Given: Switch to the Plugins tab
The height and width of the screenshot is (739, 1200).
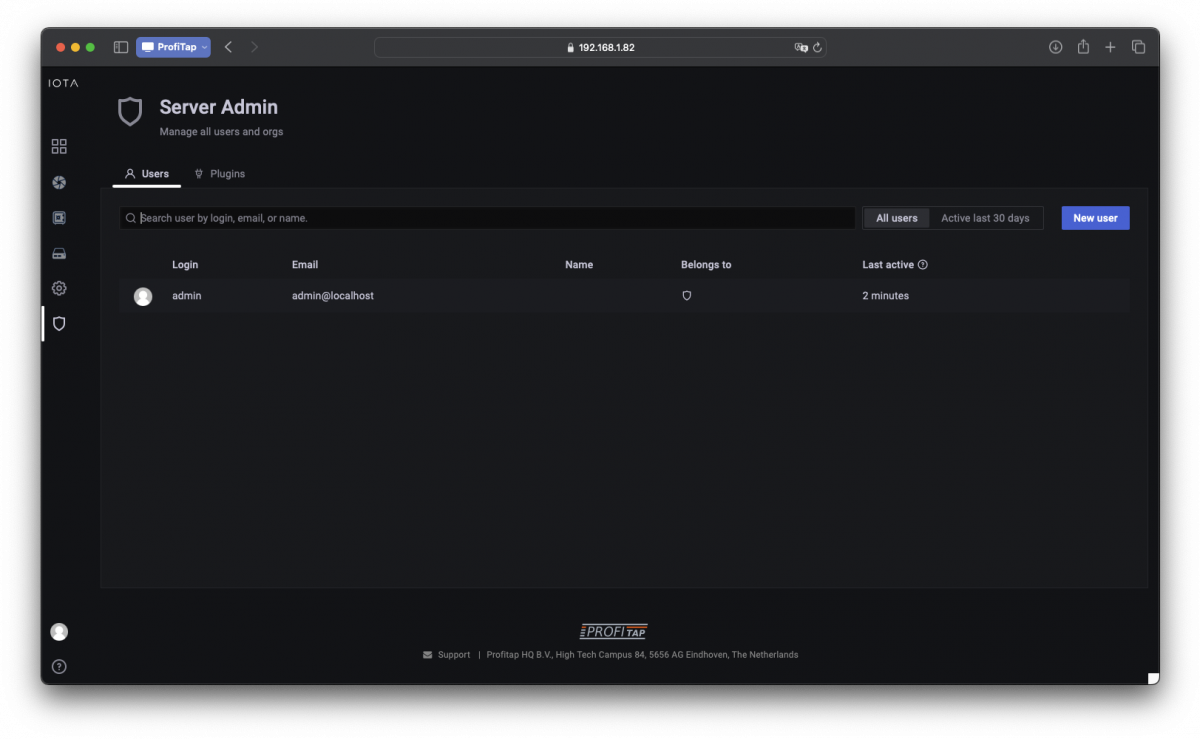Looking at the screenshot, I should click(219, 174).
